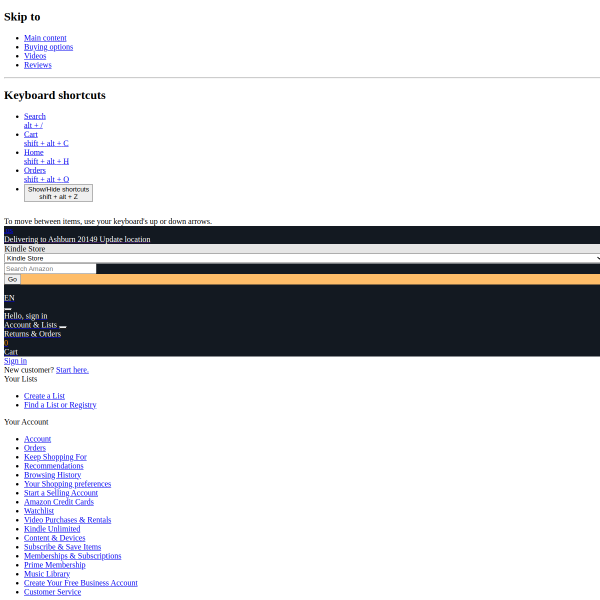Jump to Buying options link
Viewport: 600px width, 600px height.
[x=49, y=47]
